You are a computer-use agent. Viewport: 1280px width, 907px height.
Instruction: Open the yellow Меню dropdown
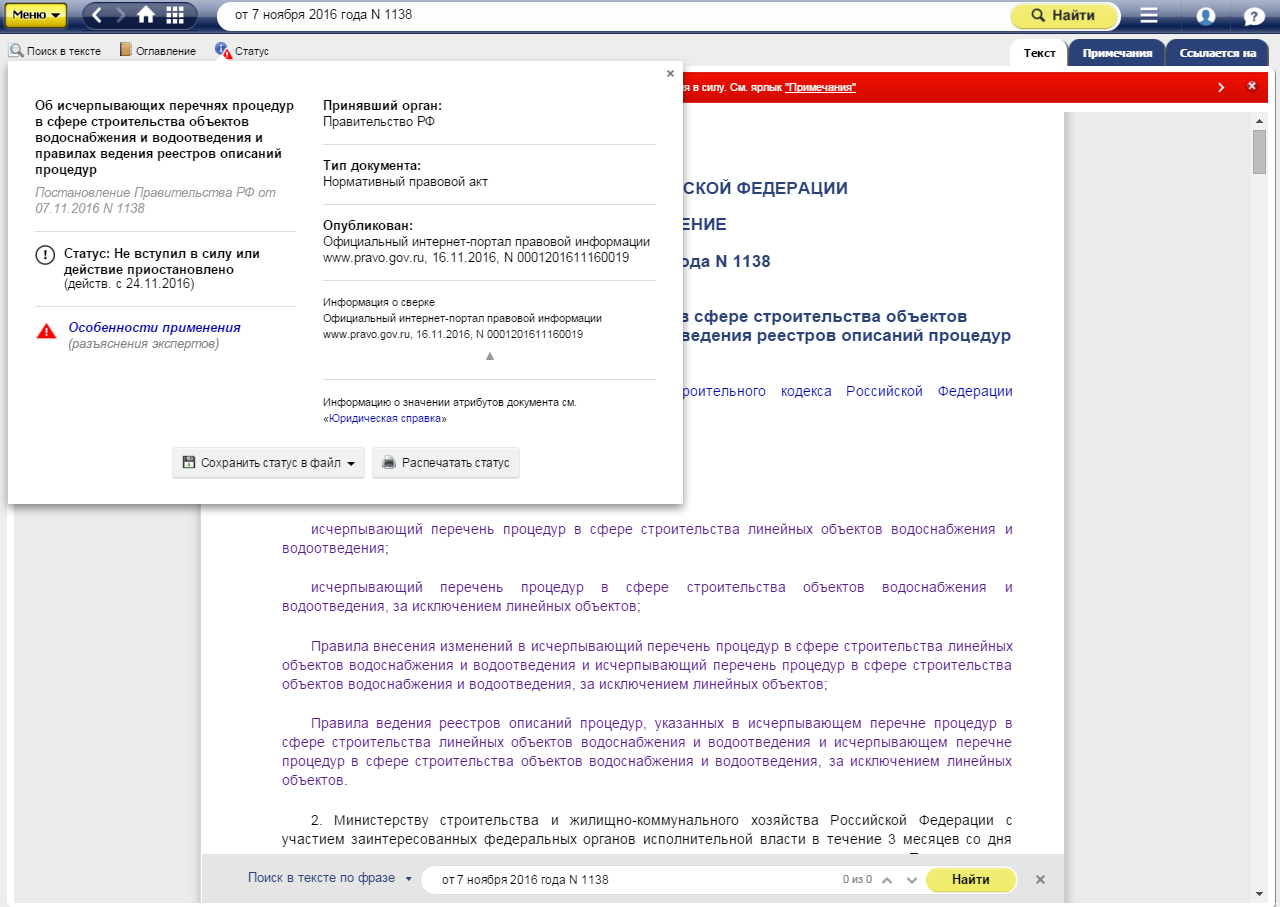tap(36, 15)
